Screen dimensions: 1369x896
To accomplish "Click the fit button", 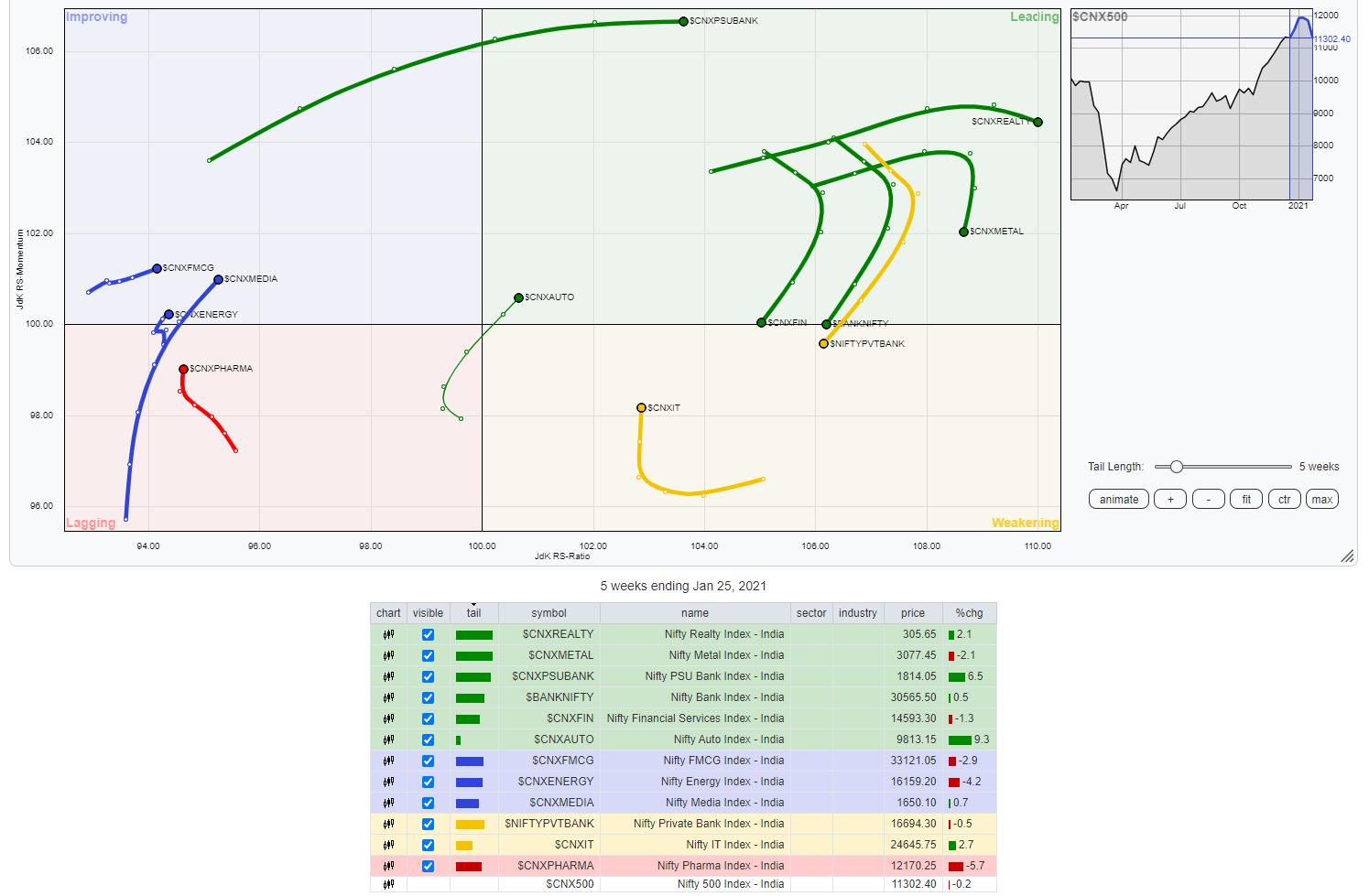I will pyautogui.click(x=1245, y=499).
